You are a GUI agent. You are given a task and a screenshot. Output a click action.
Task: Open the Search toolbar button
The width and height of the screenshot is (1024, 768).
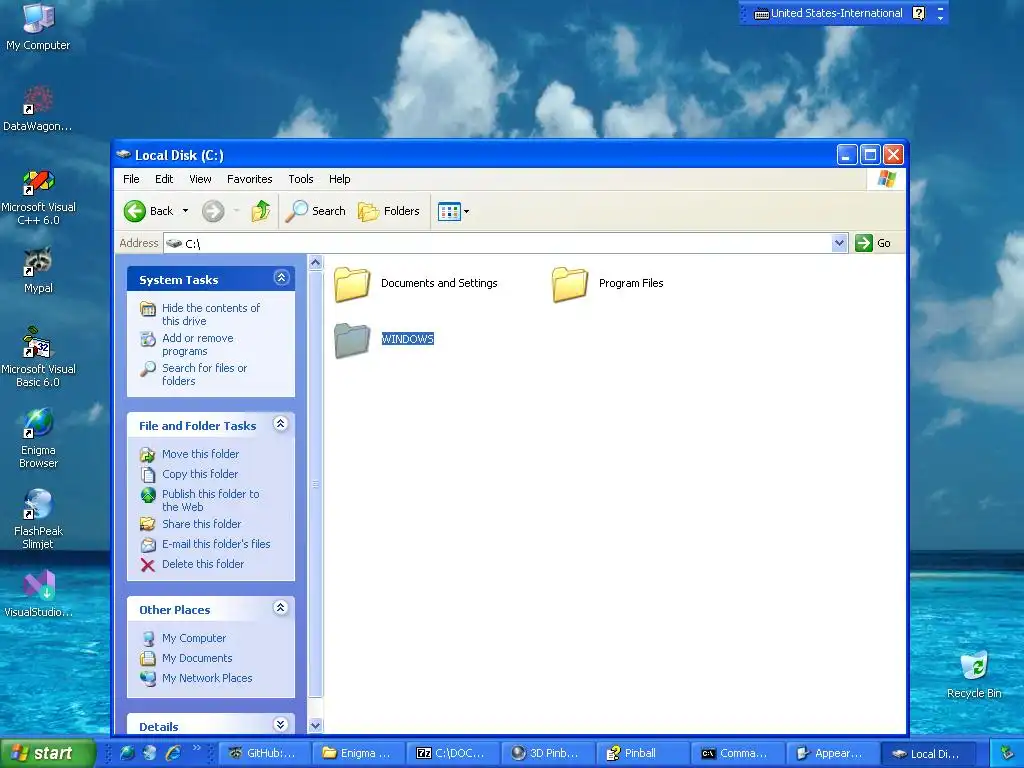315,211
